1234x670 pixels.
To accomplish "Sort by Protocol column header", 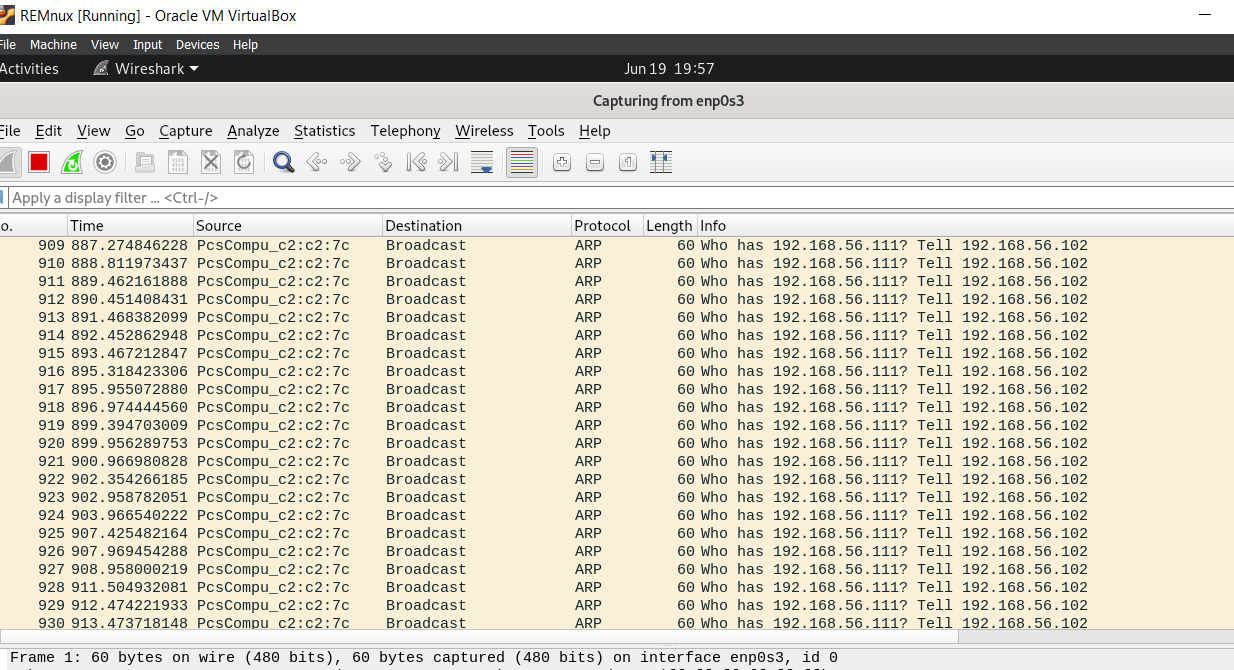I will 607,225.
